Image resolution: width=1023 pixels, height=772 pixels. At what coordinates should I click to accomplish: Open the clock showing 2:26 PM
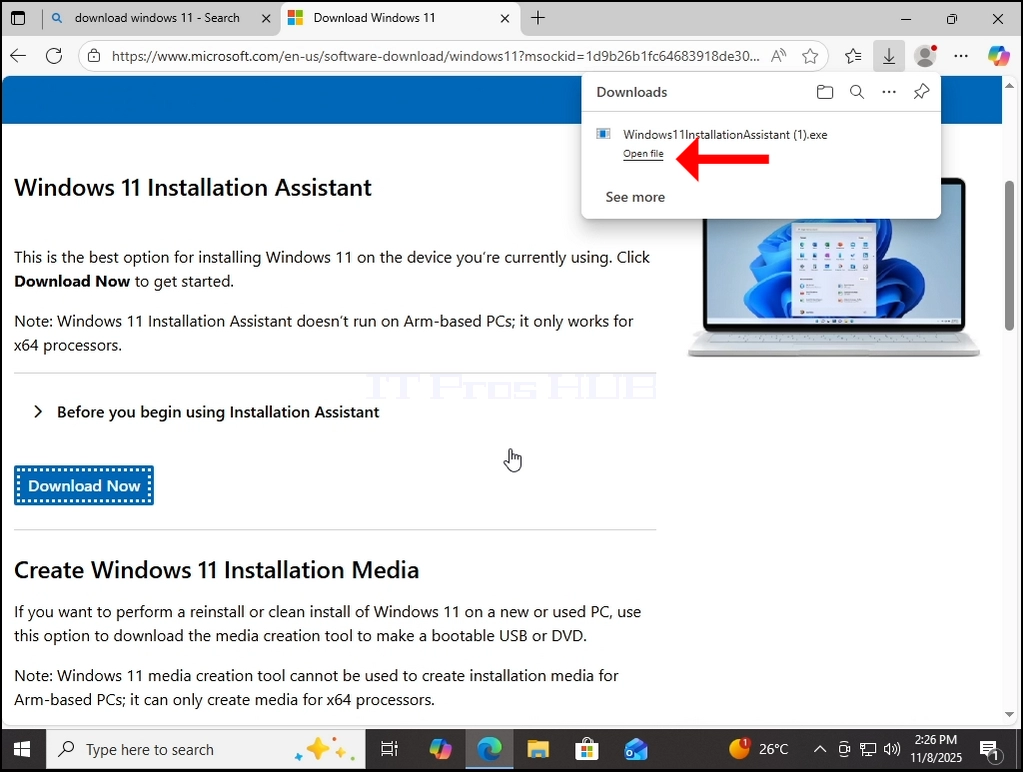coord(936,749)
